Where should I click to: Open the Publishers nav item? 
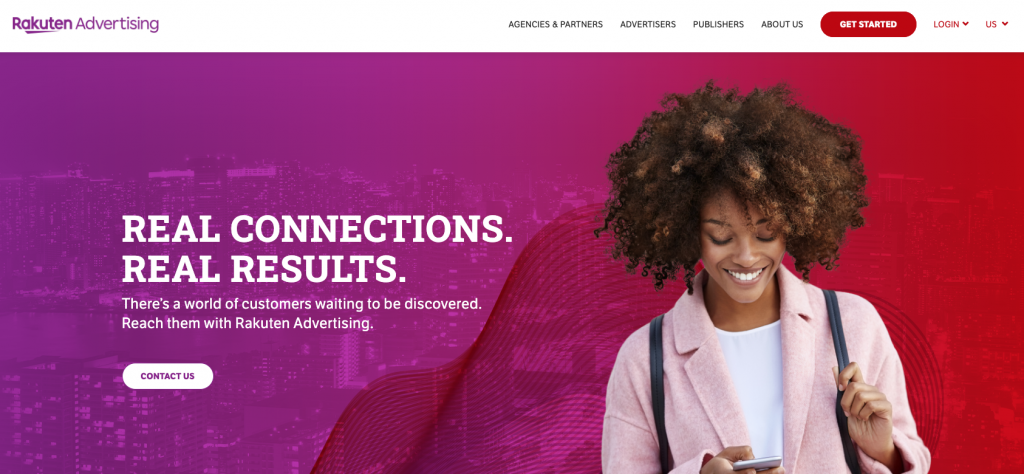(x=718, y=24)
